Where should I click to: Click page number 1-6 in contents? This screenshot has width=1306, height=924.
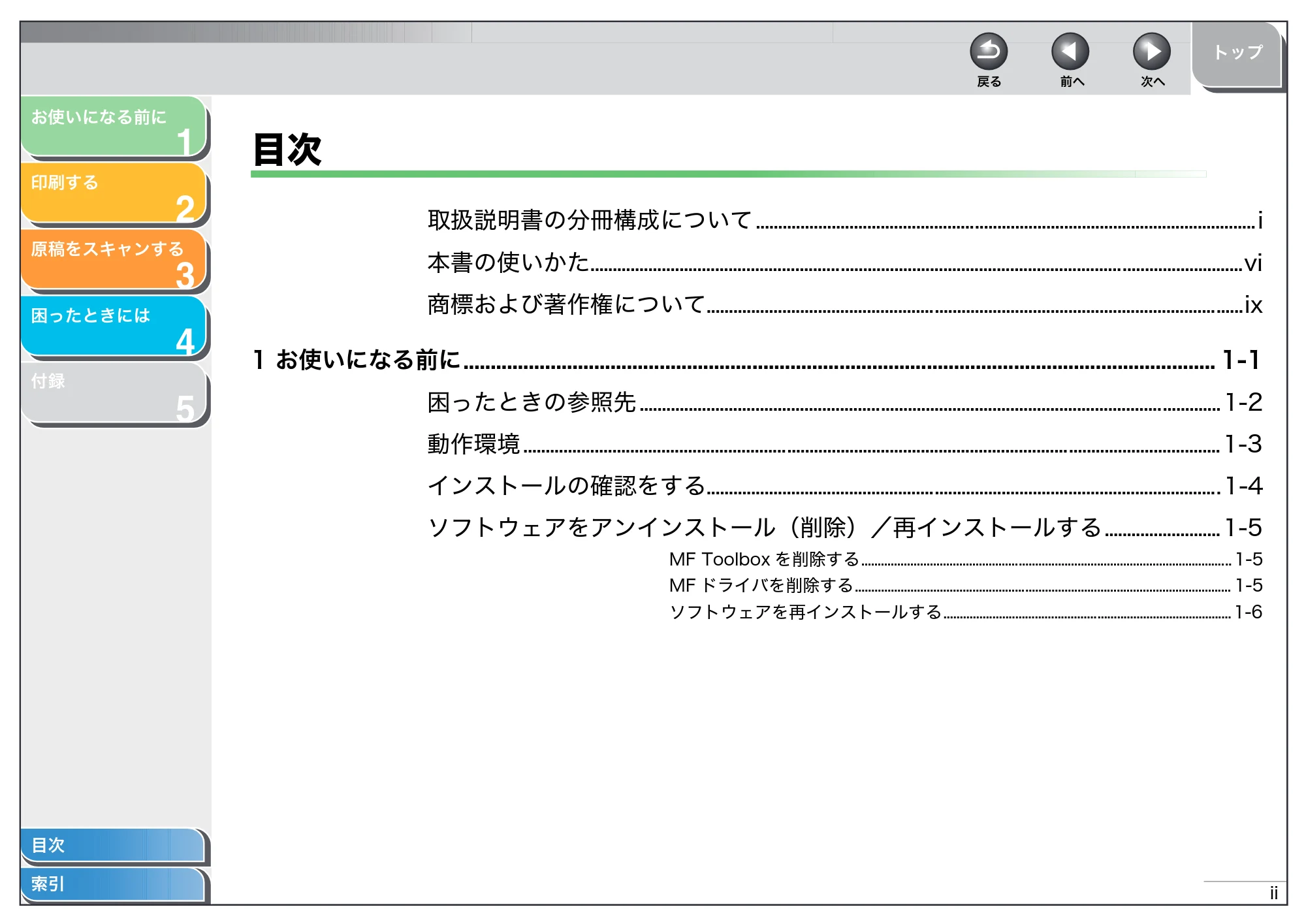pyautogui.click(x=1249, y=612)
